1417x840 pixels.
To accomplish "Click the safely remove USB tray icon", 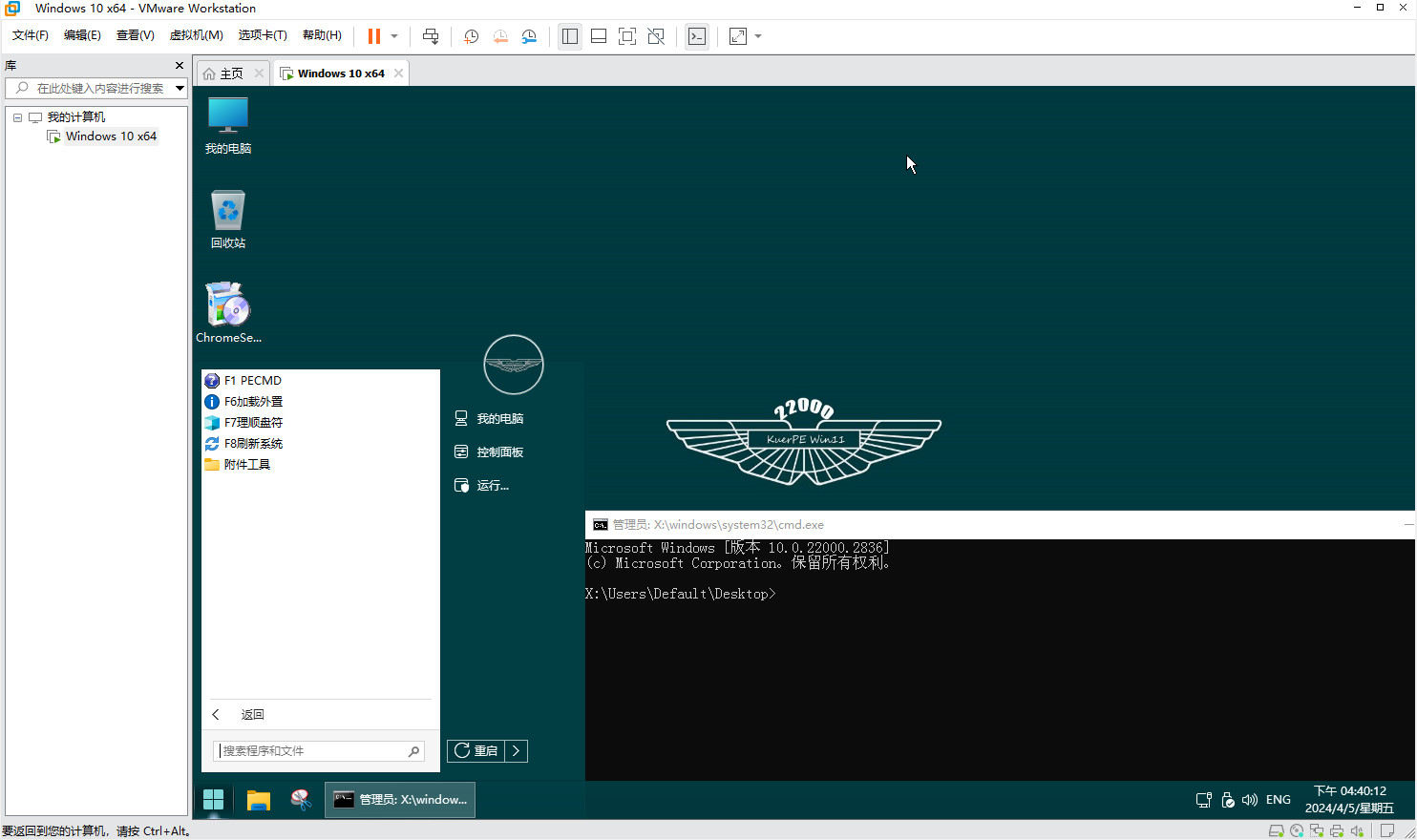I will pyautogui.click(x=1228, y=800).
